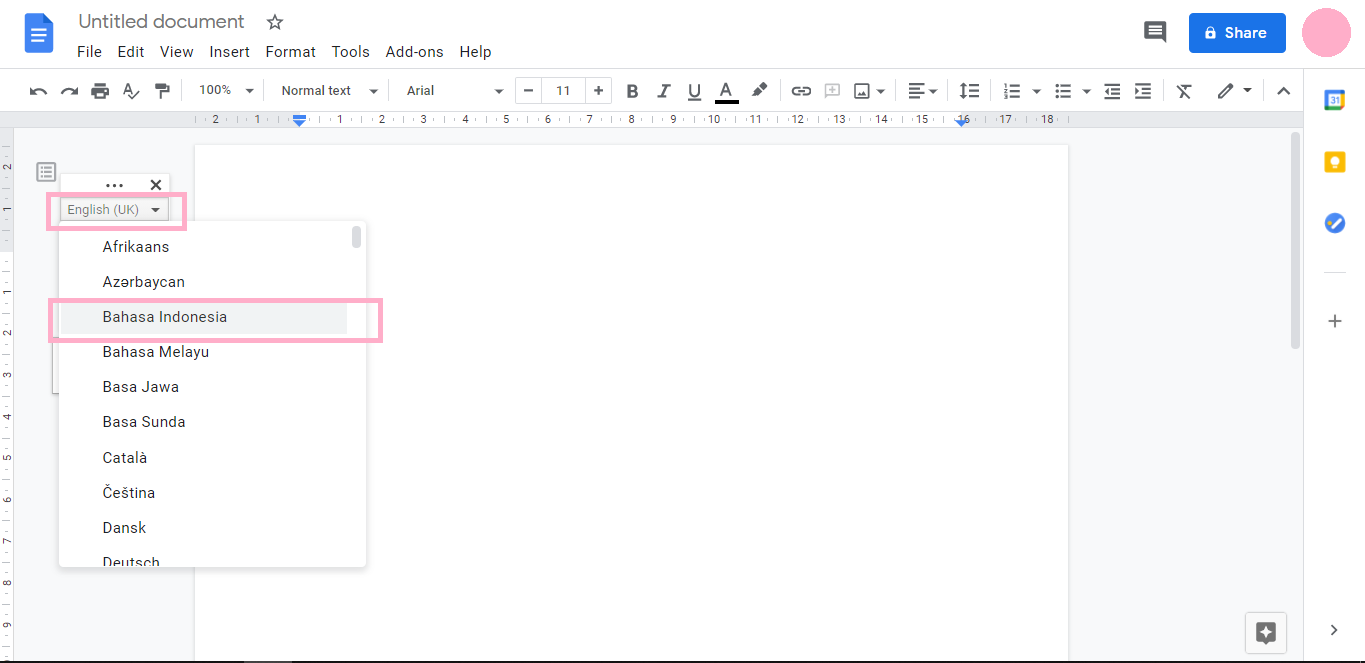Toggle Italic formatting
Image resolution: width=1365 pixels, height=663 pixels.
[x=663, y=91]
